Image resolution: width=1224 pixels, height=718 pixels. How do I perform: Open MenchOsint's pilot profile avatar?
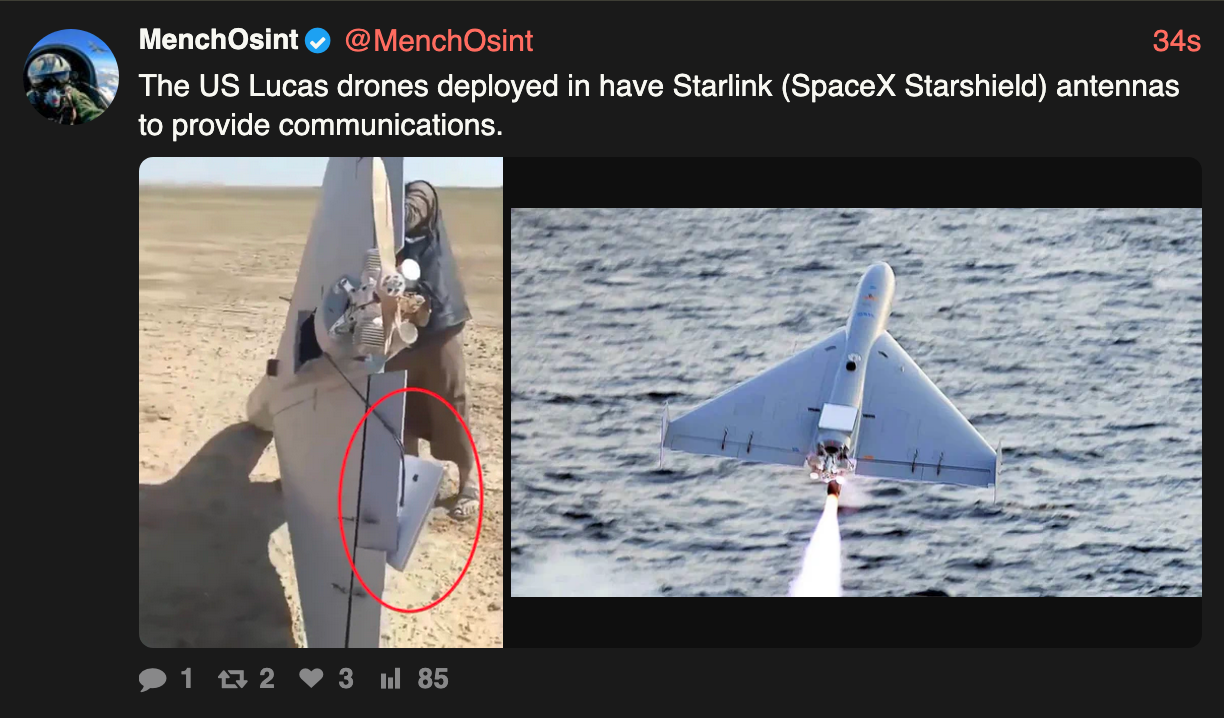coord(71,77)
